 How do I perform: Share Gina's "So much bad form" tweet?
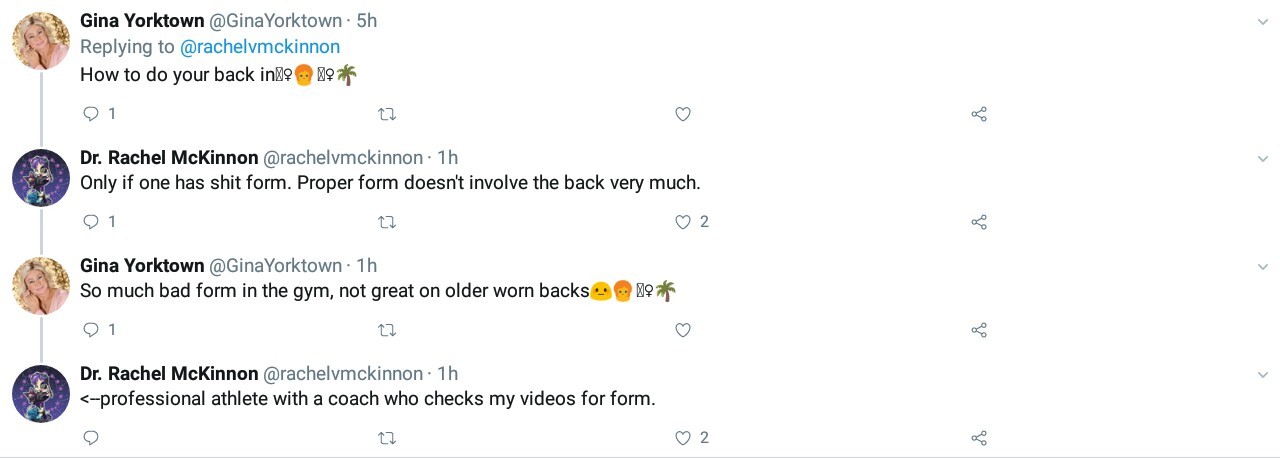coord(979,330)
